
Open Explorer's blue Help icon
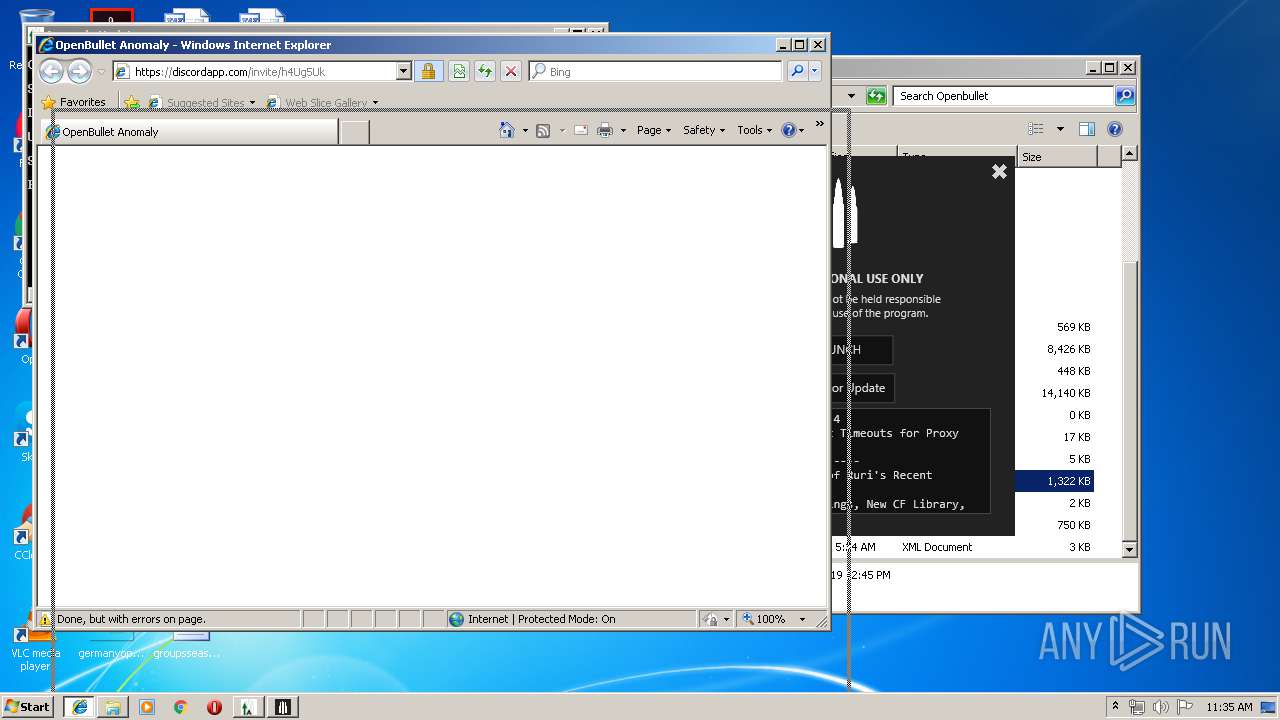pos(1115,129)
